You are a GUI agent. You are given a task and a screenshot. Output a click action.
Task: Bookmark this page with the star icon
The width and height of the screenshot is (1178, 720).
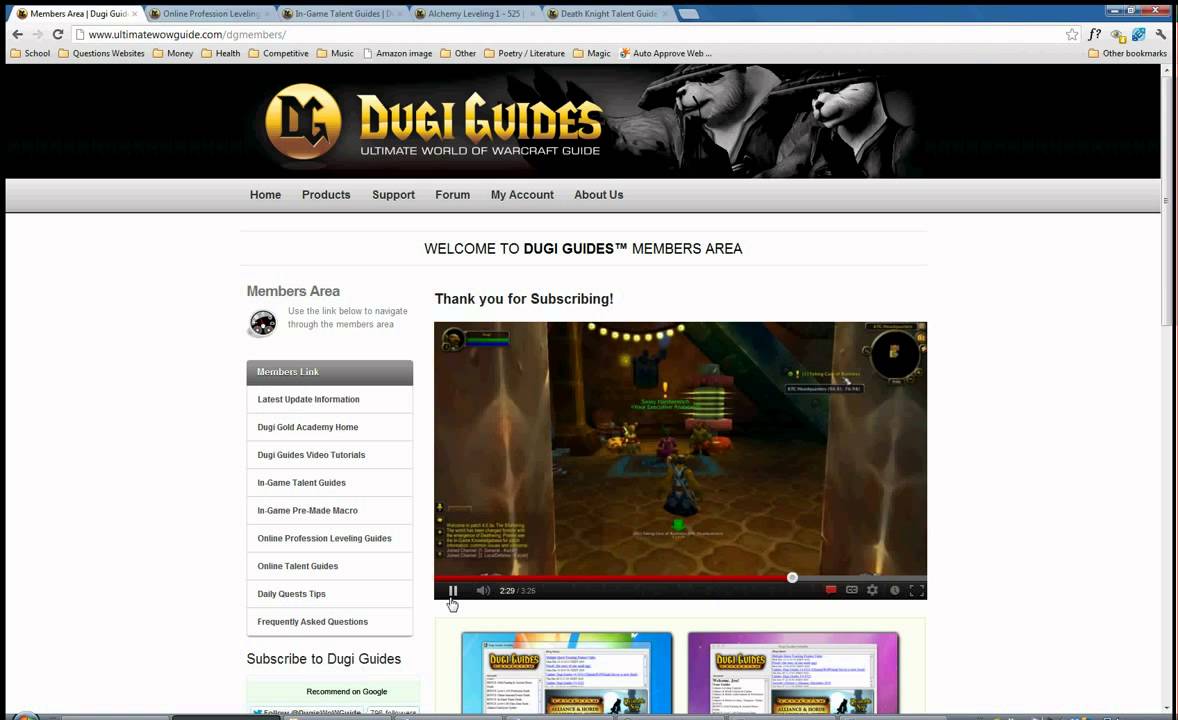click(1072, 35)
